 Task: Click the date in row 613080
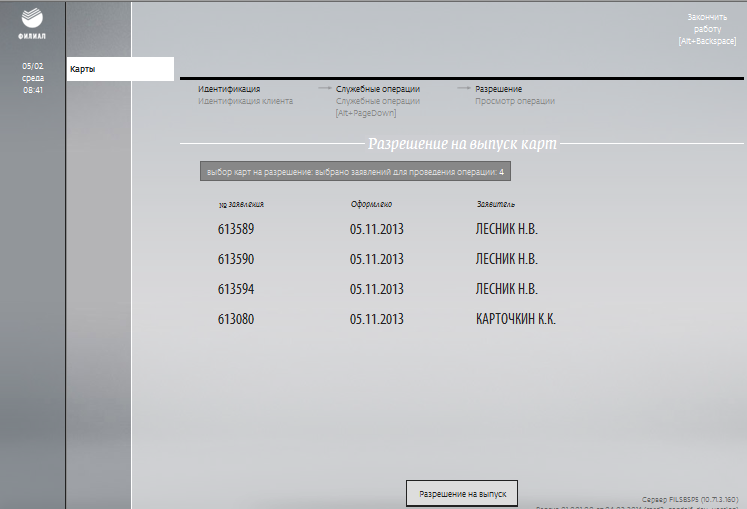click(x=376, y=319)
